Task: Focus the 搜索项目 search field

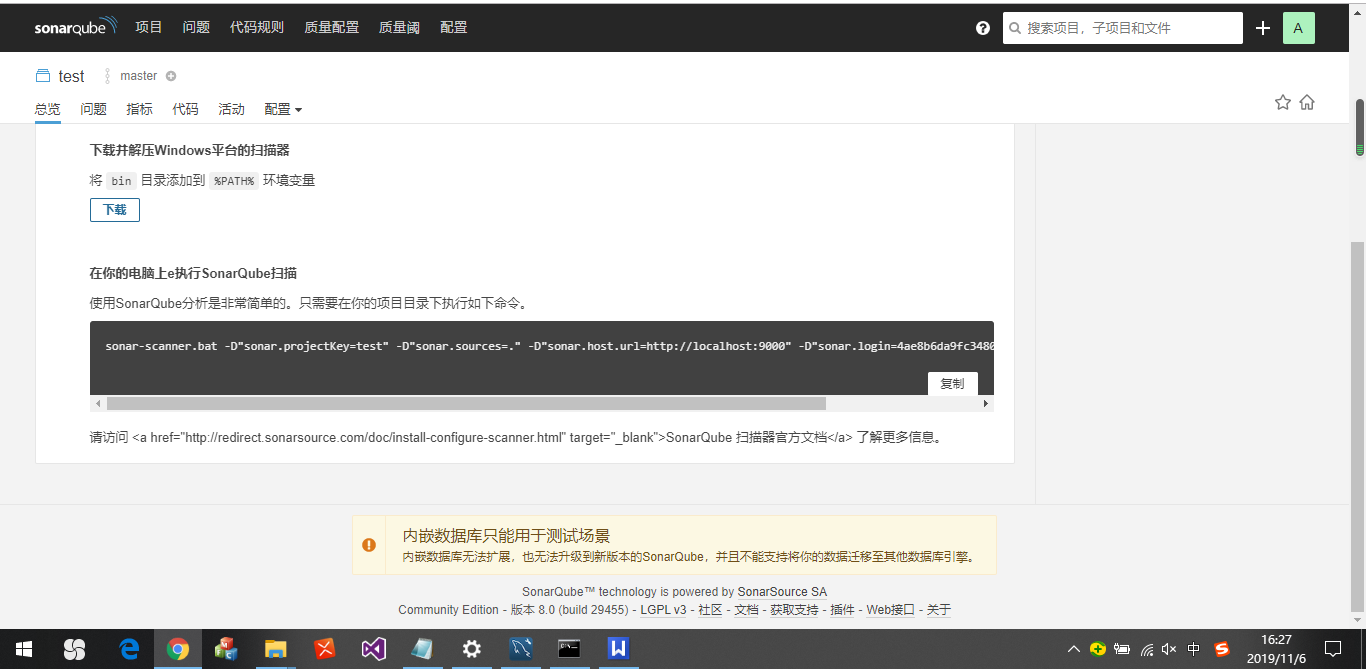Action: point(1123,28)
